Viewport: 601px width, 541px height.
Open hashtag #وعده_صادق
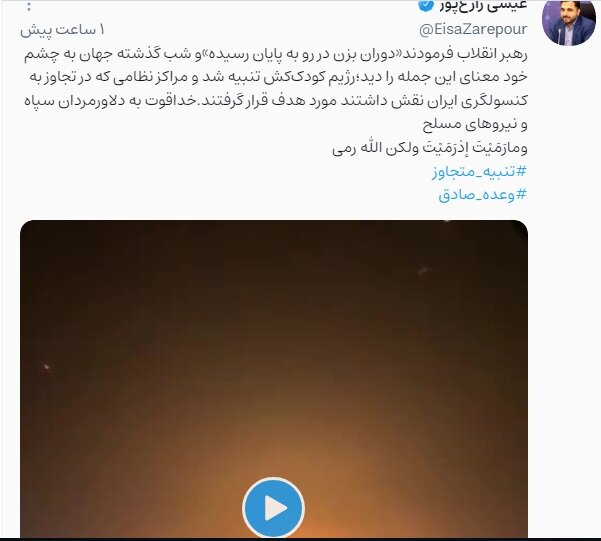(x=483, y=195)
